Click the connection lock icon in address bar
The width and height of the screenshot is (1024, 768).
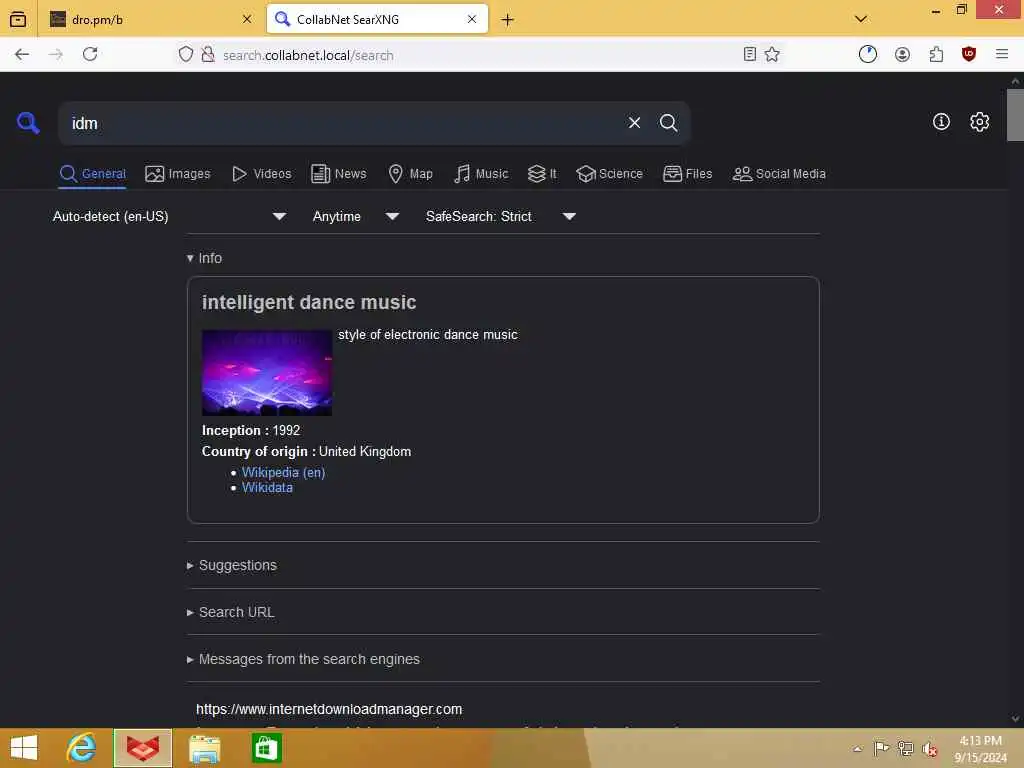point(208,54)
